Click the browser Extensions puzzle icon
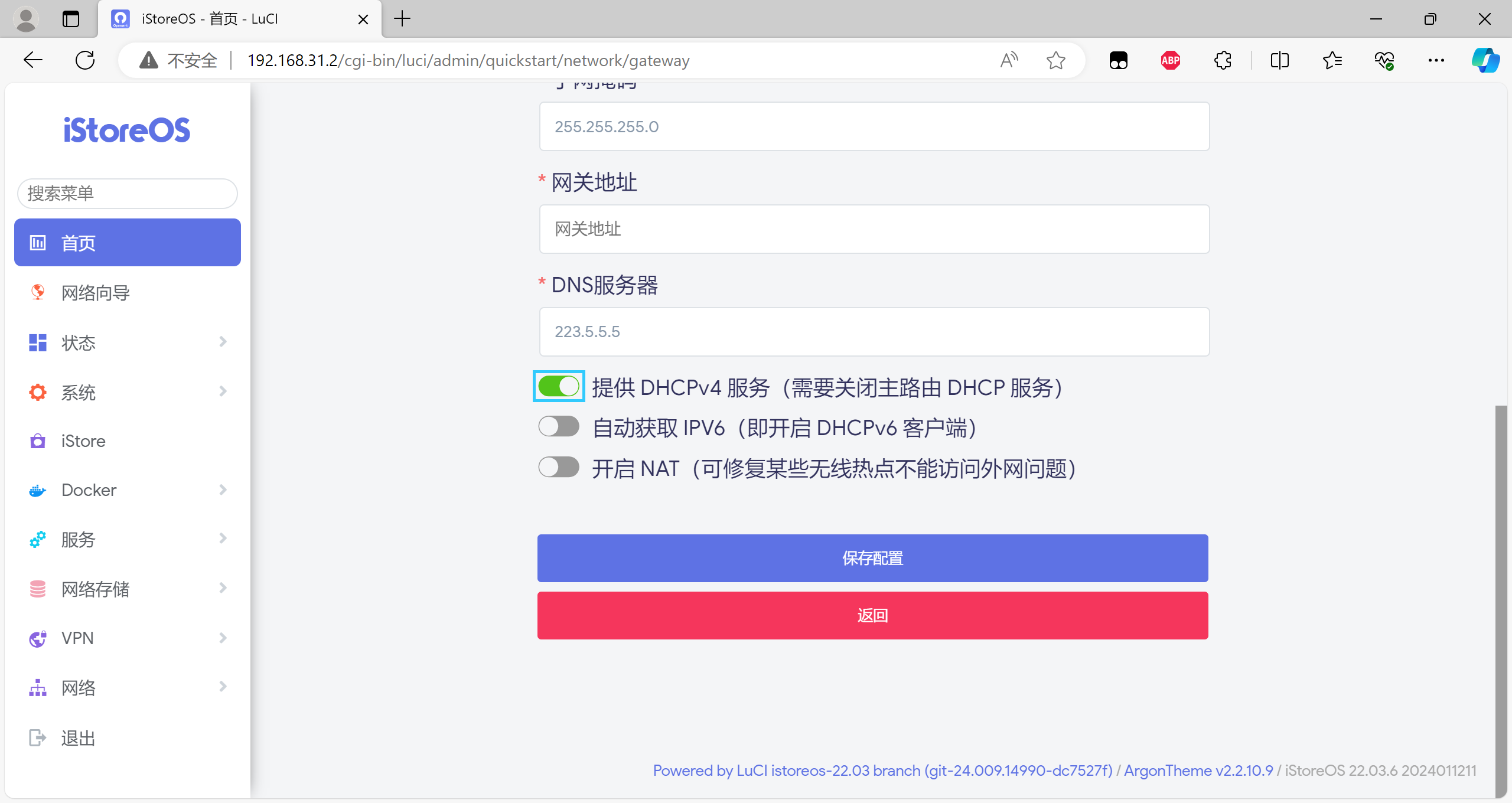Image resolution: width=1512 pixels, height=803 pixels. (x=1223, y=60)
